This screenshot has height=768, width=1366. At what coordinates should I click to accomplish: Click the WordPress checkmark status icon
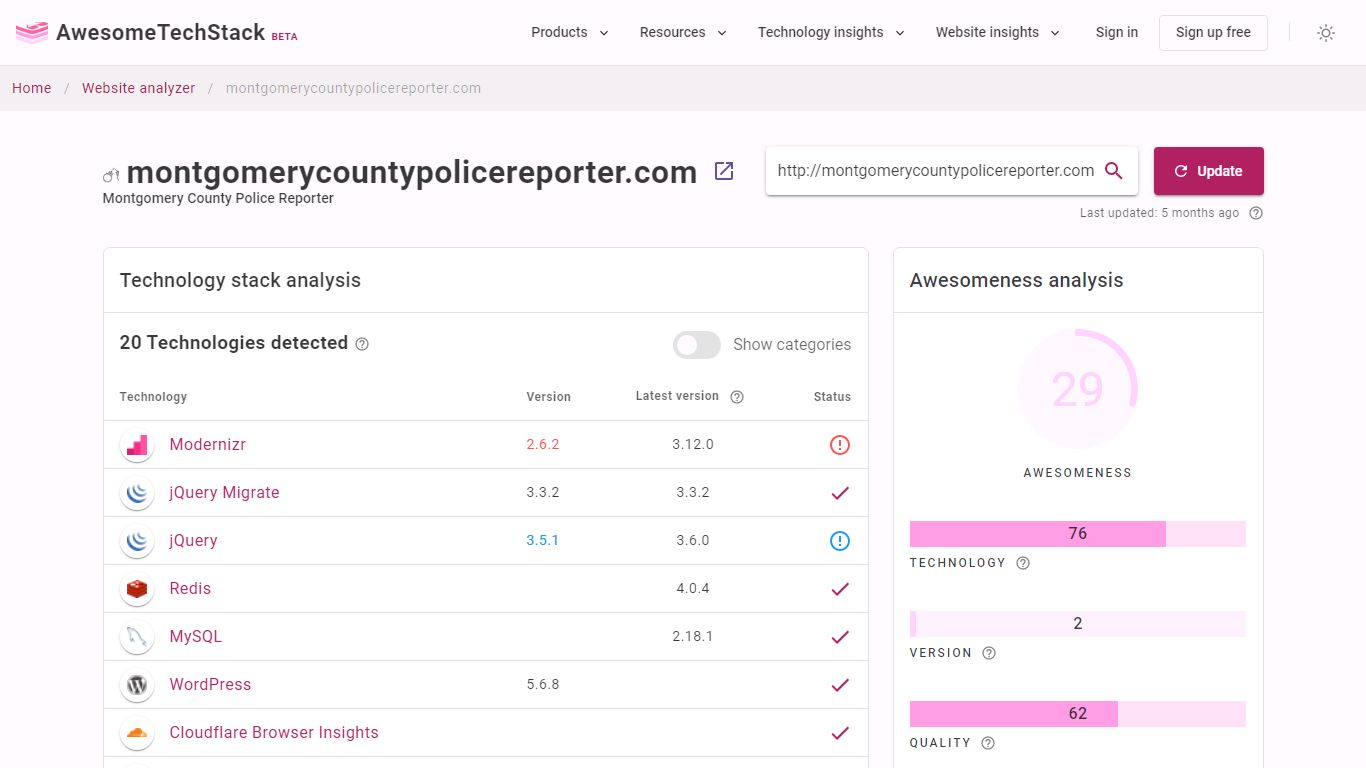(840, 685)
